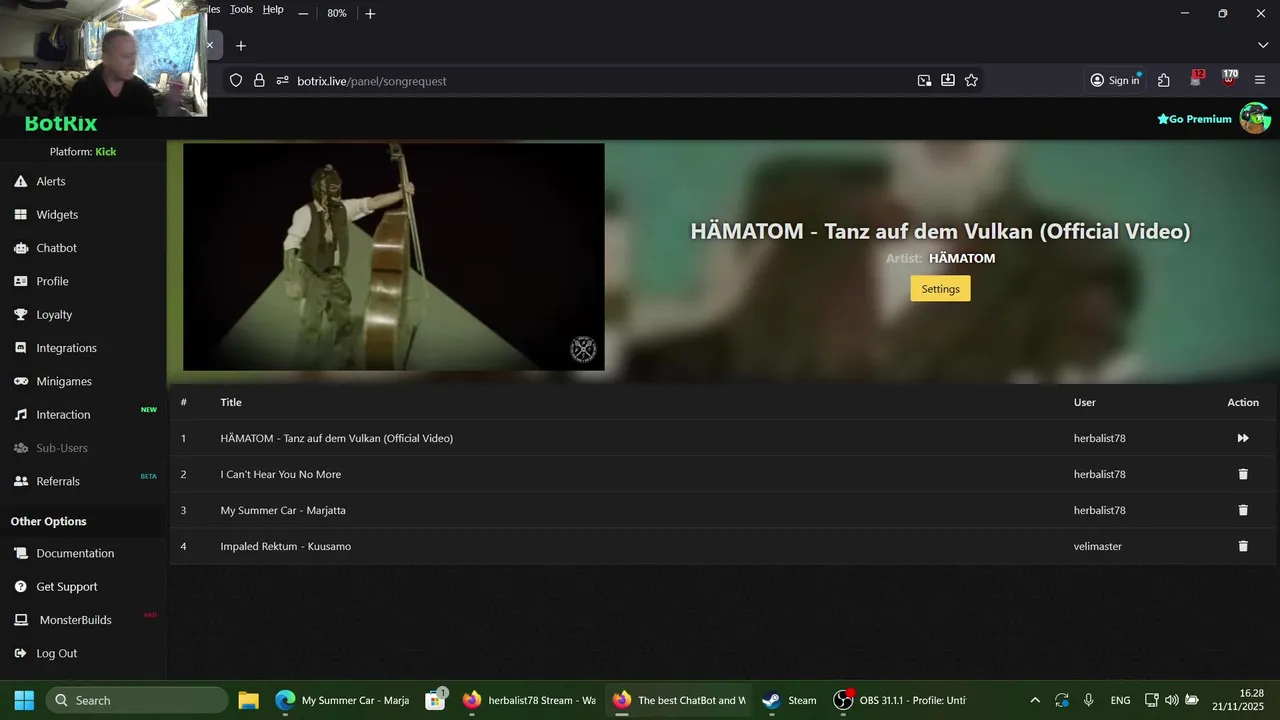Open the Tools menu

tap(241, 10)
